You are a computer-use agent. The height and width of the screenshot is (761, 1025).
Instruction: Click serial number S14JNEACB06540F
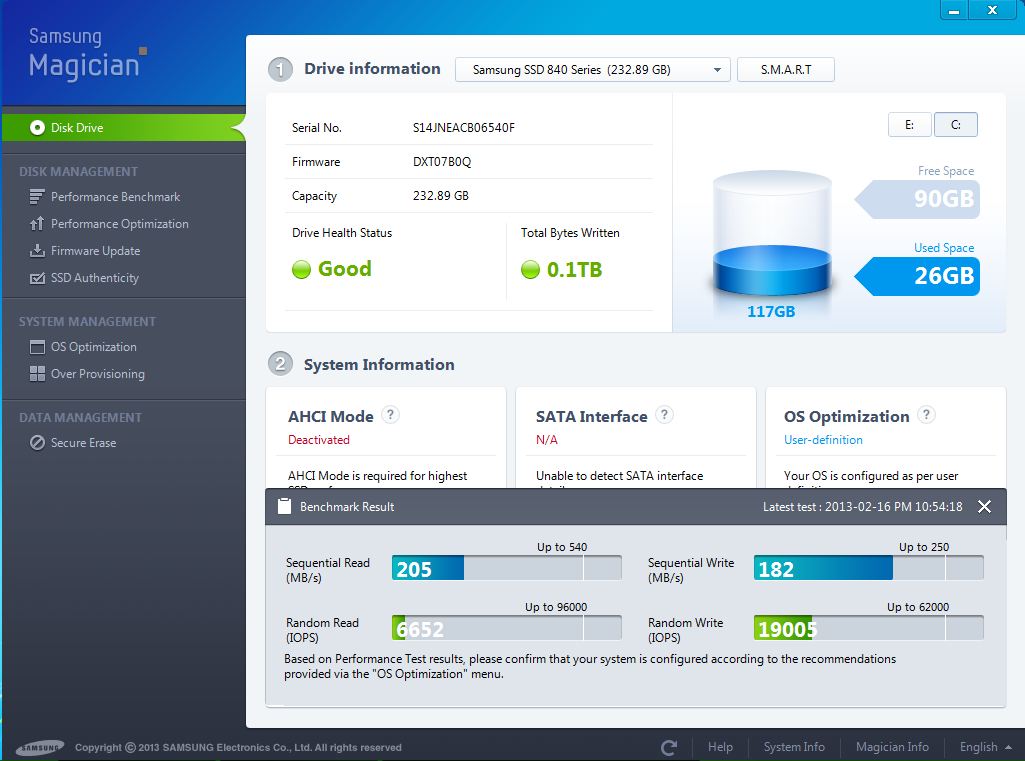click(x=463, y=127)
